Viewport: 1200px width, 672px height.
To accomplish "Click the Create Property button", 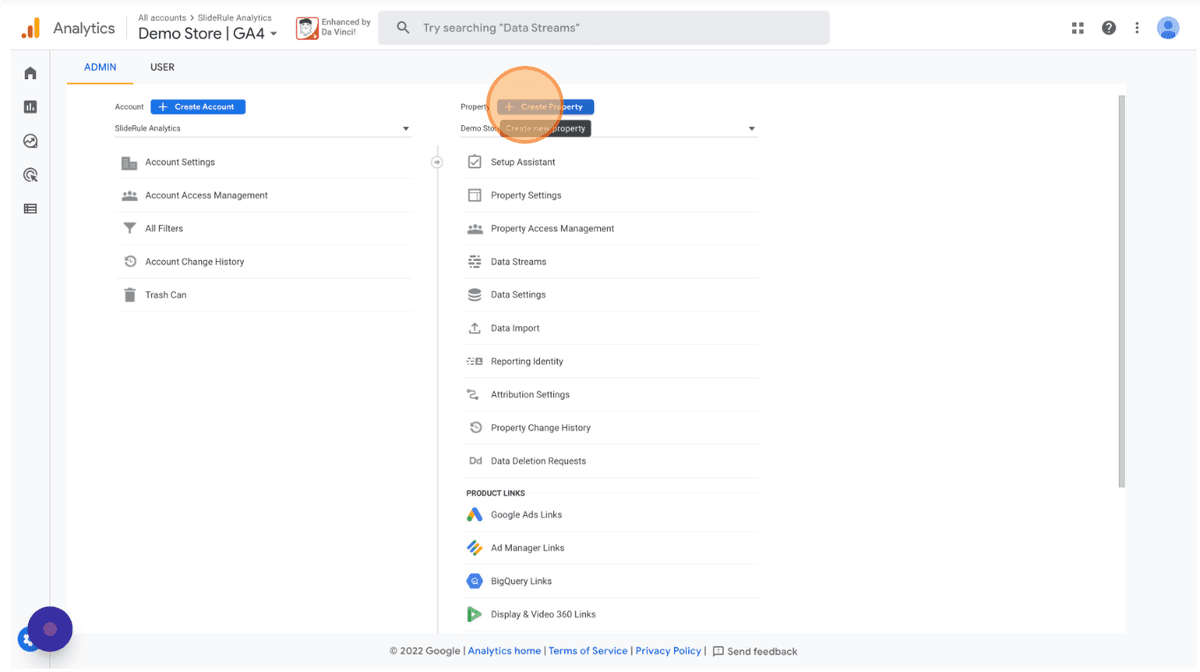I will pos(546,107).
